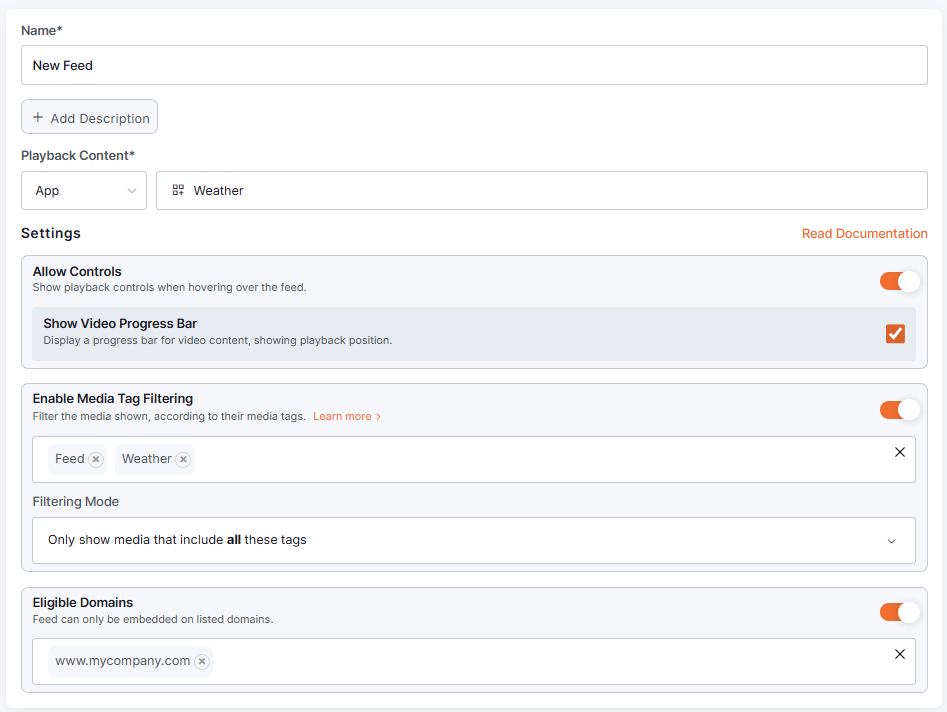Turn off Enable Media Tag Filtering
947x712 pixels.
pyautogui.click(x=899, y=409)
